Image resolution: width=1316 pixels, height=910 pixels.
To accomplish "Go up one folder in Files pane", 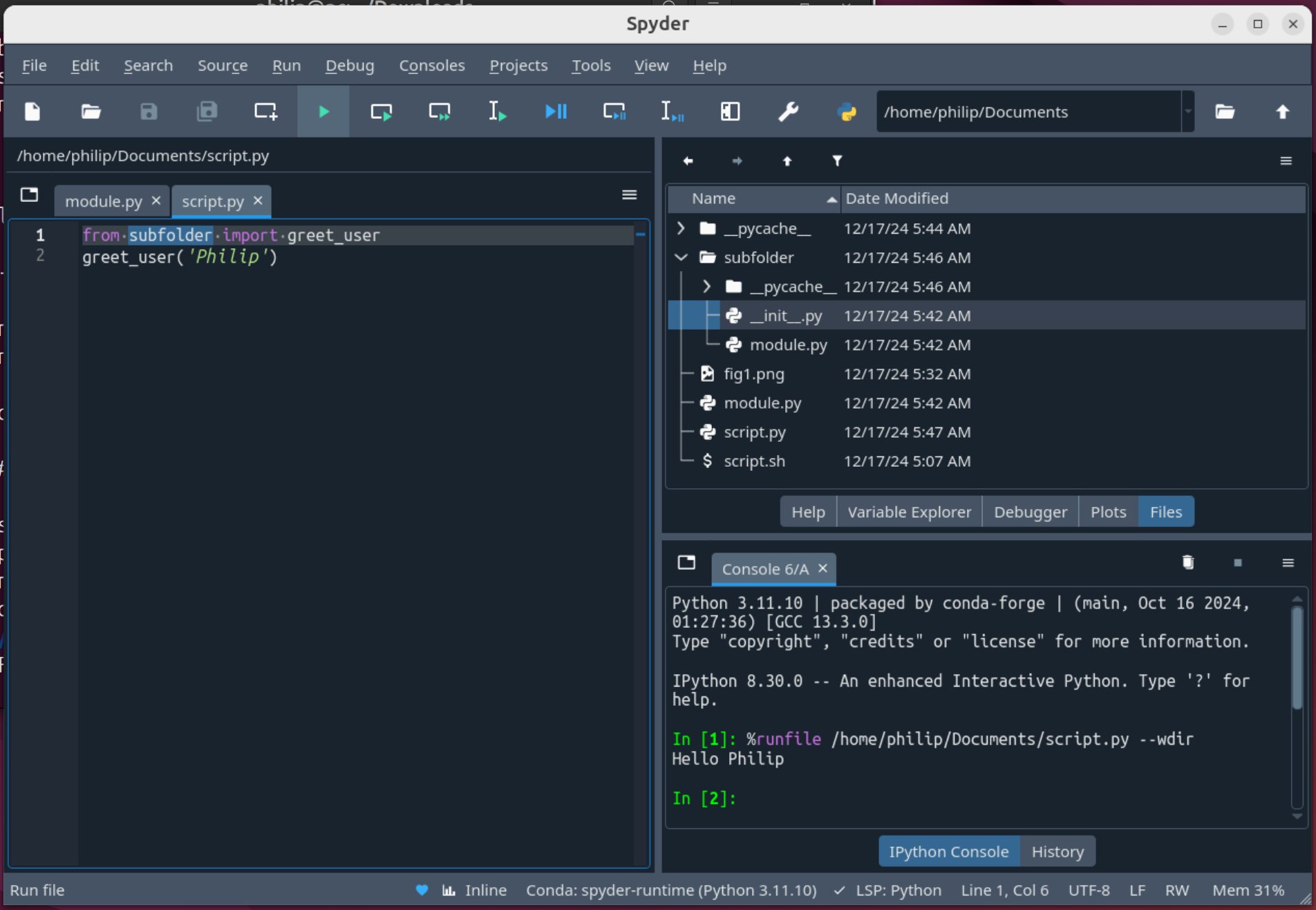I will pyautogui.click(x=787, y=161).
